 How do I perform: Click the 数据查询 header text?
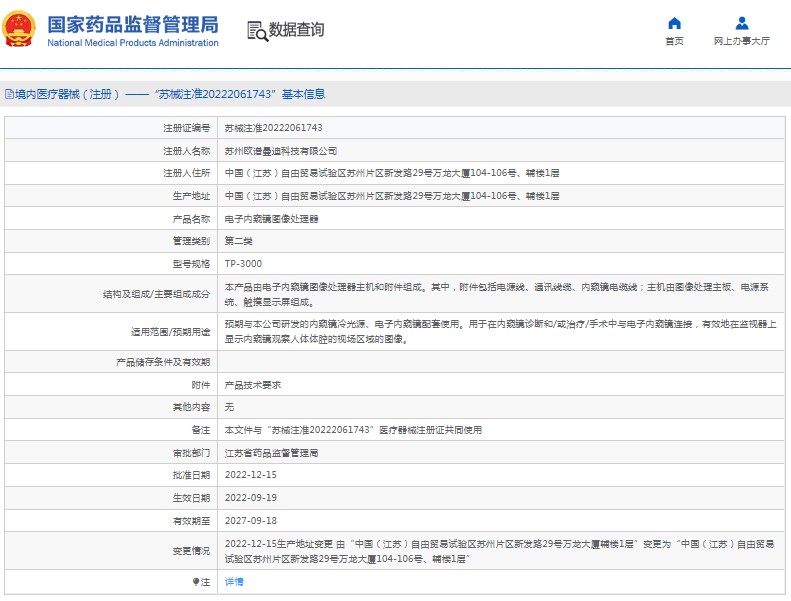[296, 31]
